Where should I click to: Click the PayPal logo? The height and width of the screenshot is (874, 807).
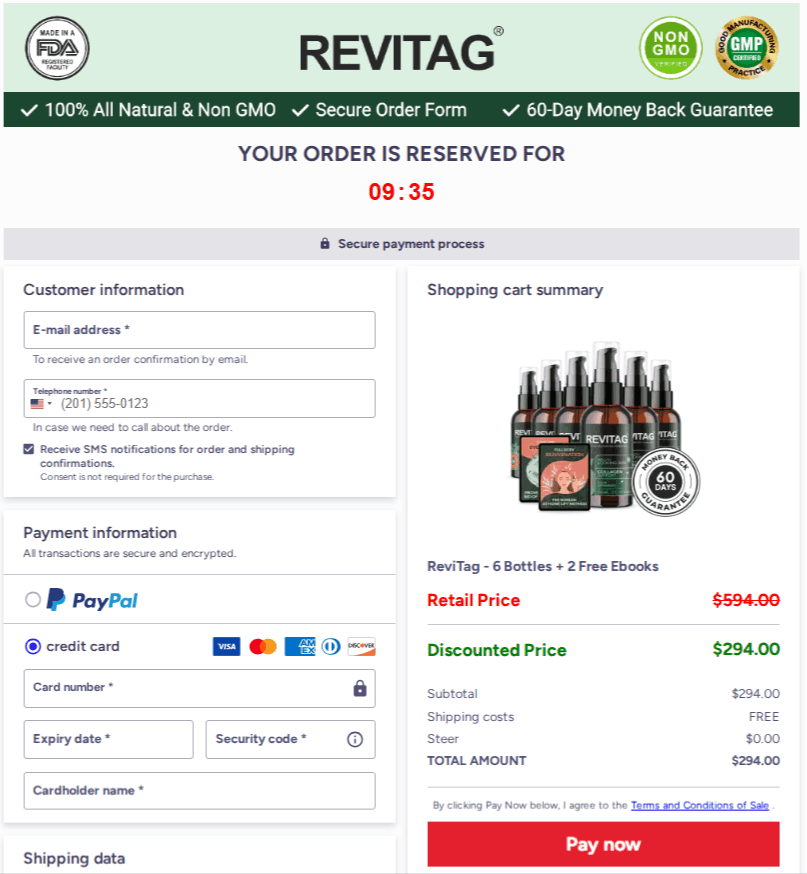(92, 600)
